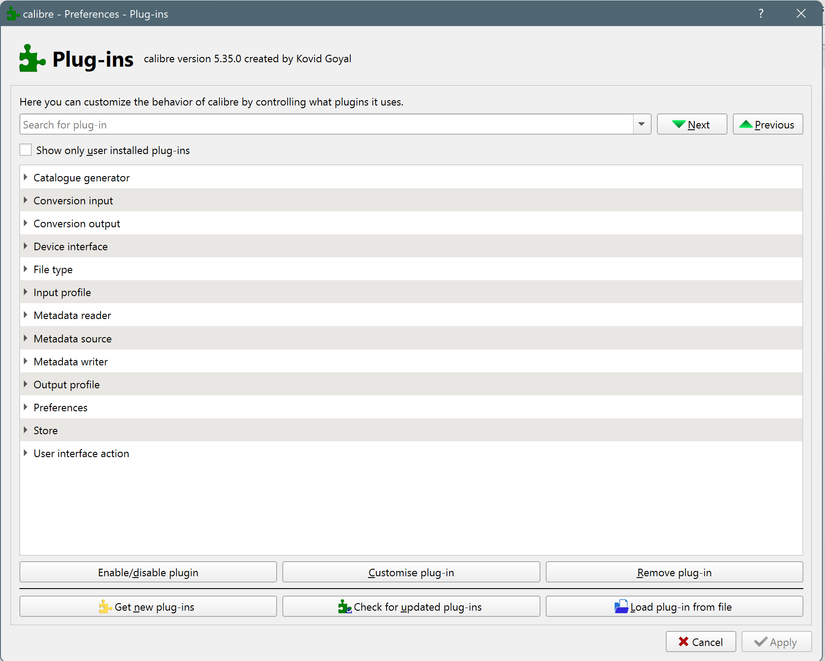This screenshot has height=661, width=825.
Task: Click the Apply button
Action: [x=776, y=642]
